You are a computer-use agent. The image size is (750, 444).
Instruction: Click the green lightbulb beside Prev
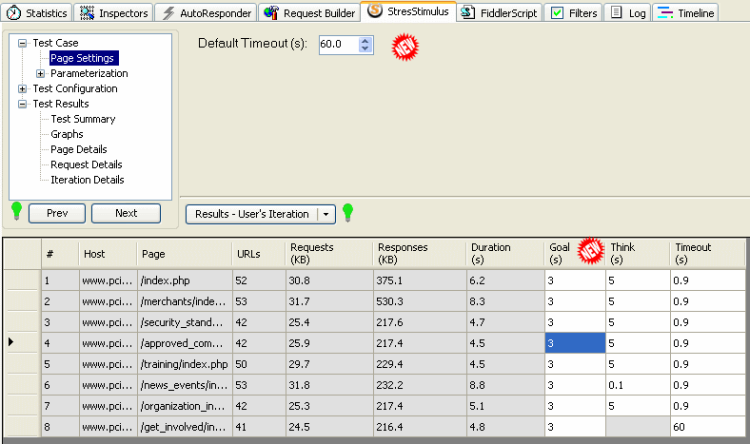pyautogui.click(x=16, y=211)
